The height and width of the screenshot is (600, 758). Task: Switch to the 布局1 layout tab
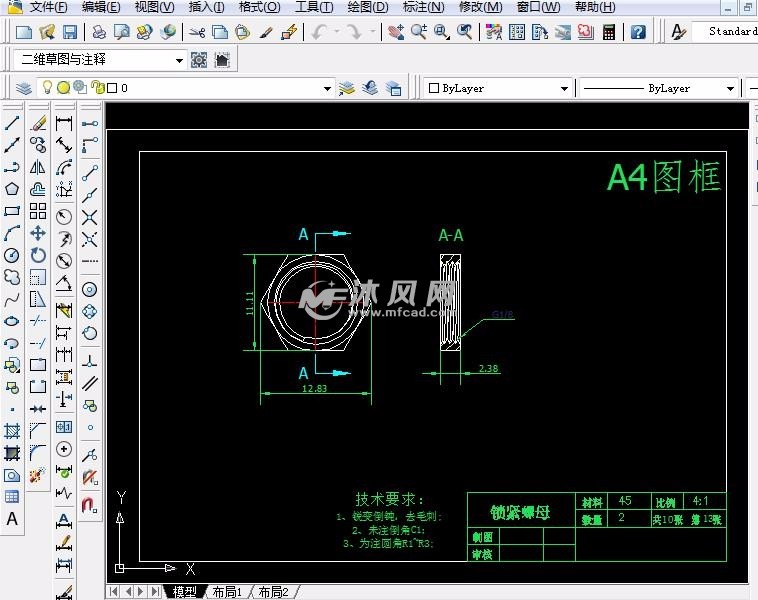tap(225, 592)
